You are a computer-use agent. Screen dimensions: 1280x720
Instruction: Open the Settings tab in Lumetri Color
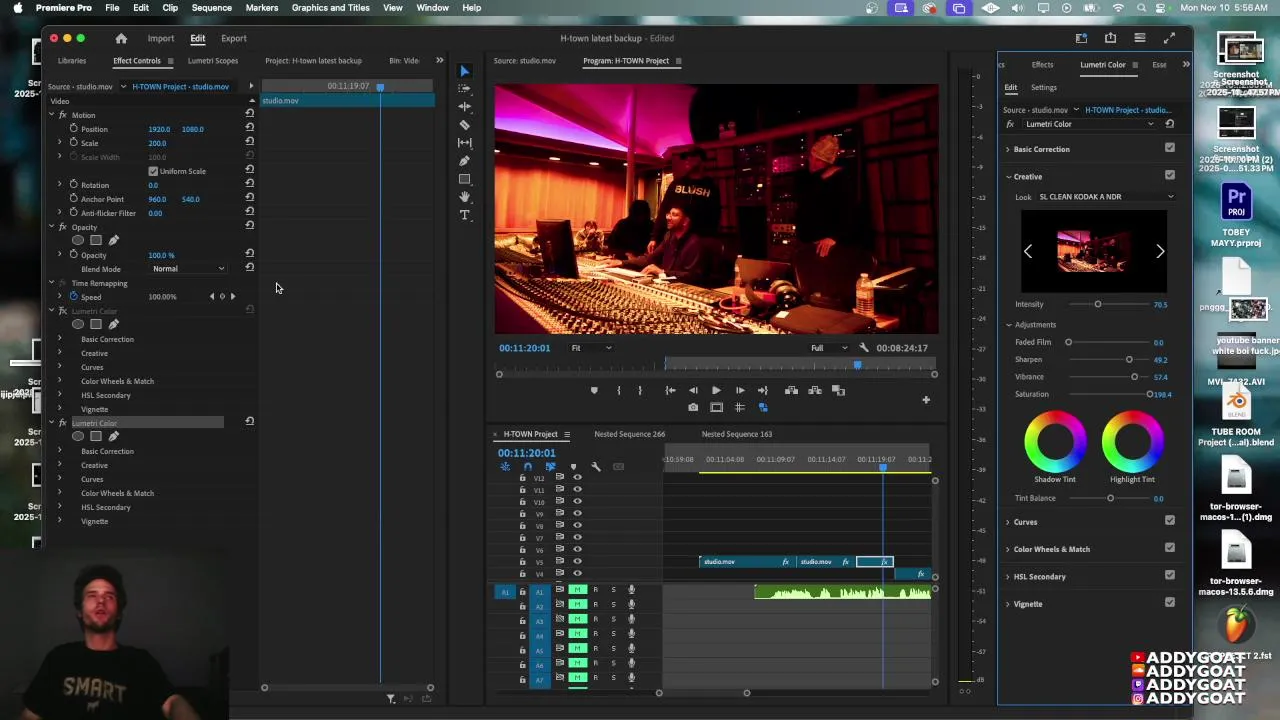pyautogui.click(x=1044, y=88)
